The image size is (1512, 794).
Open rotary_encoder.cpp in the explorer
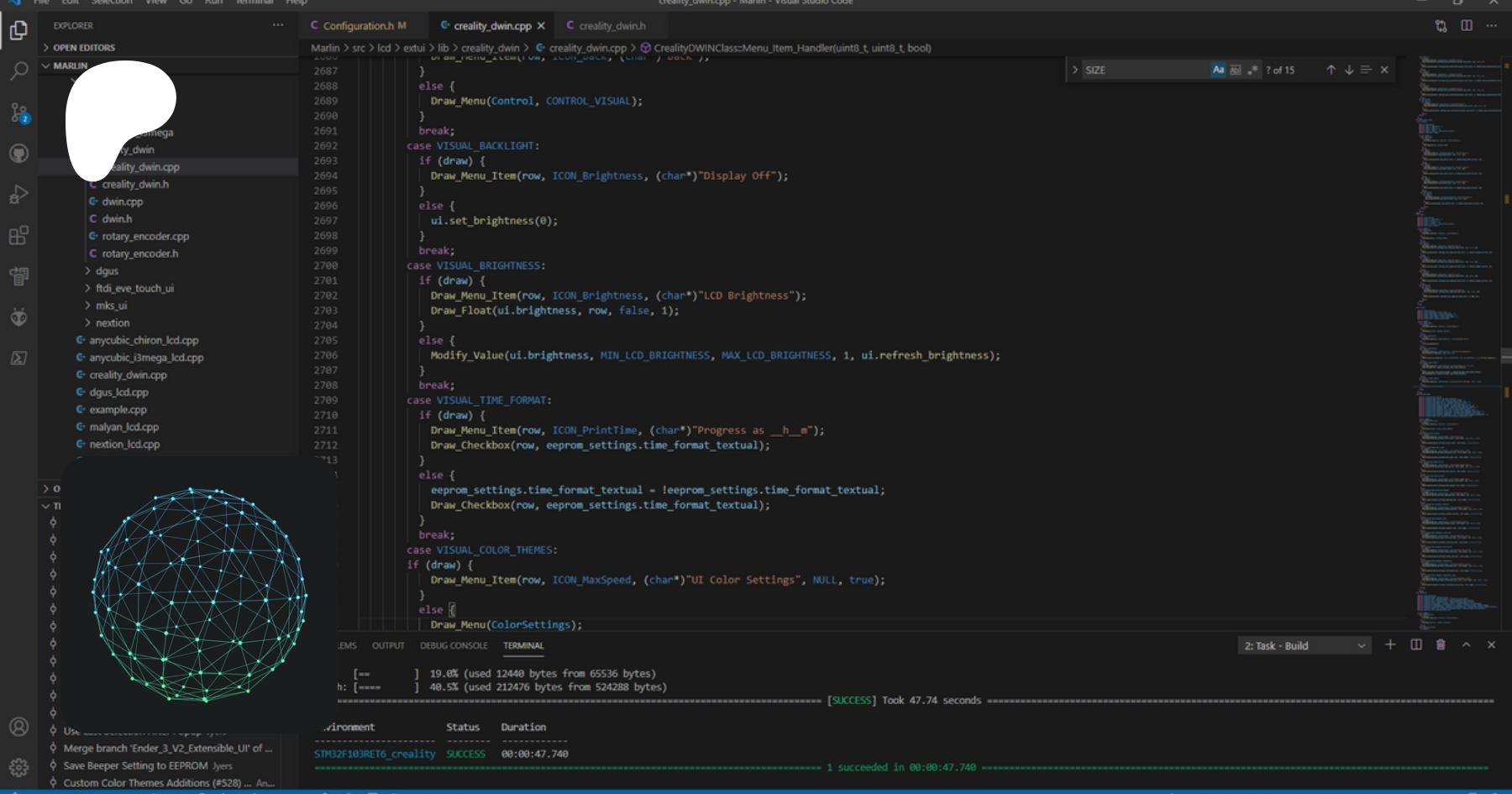(x=145, y=237)
